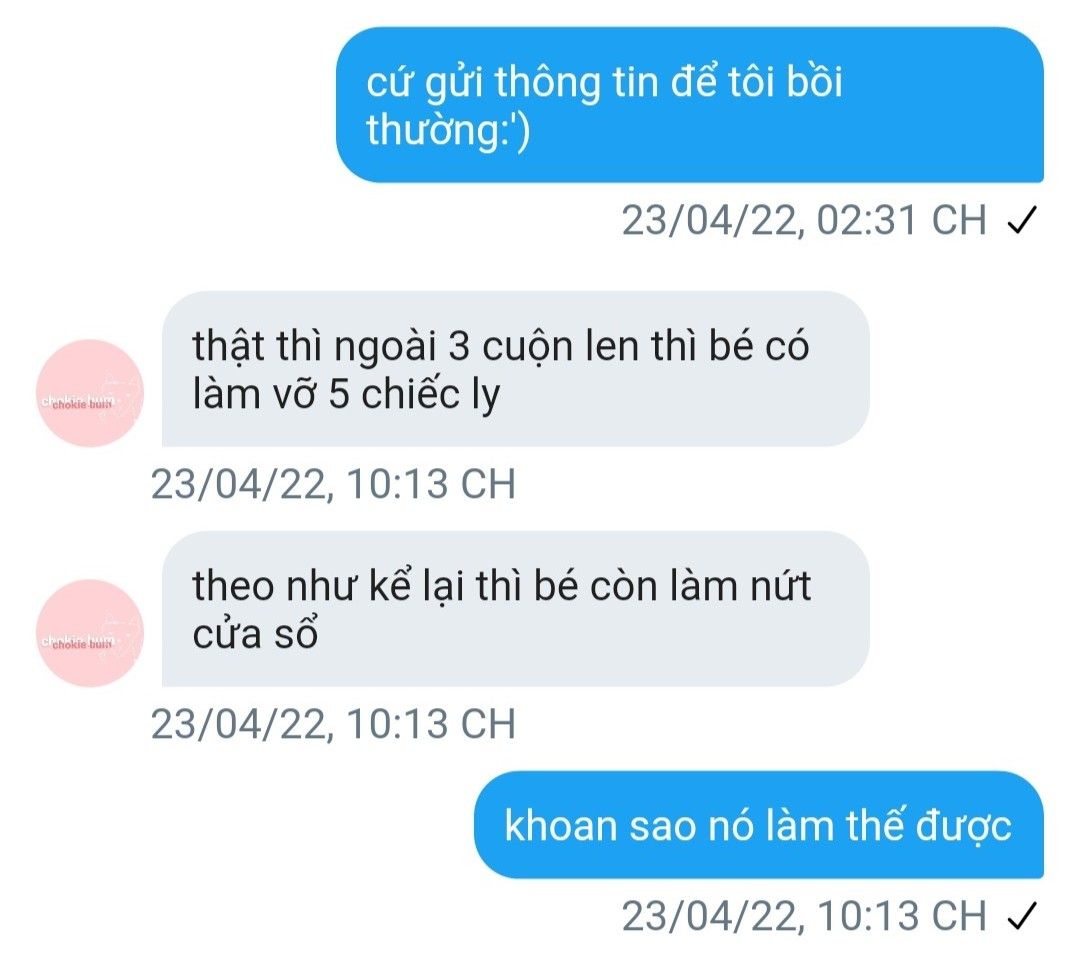Click the checkmark next to 02:31 CH

(1022, 220)
